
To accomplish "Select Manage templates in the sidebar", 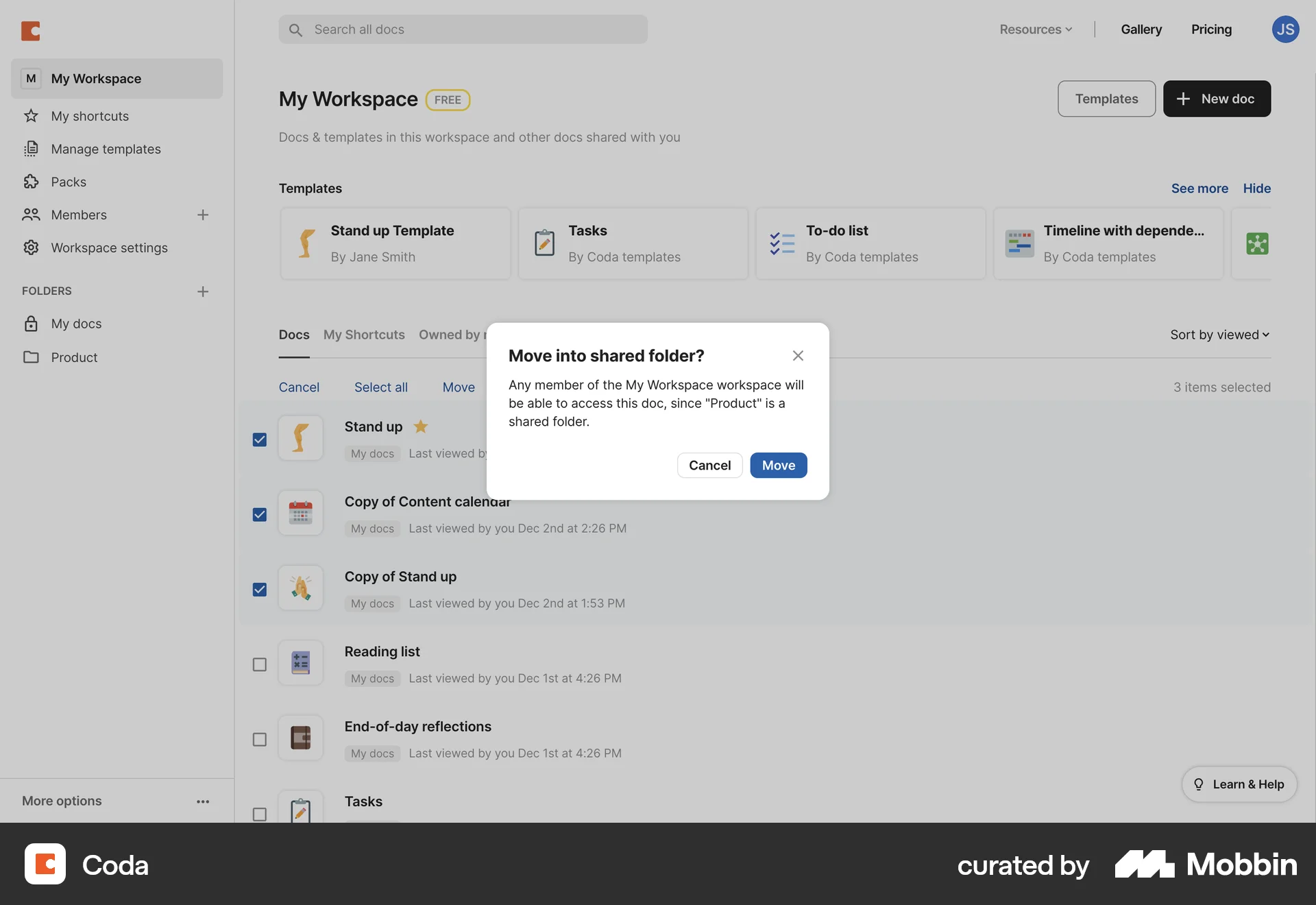I will (x=106, y=149).
